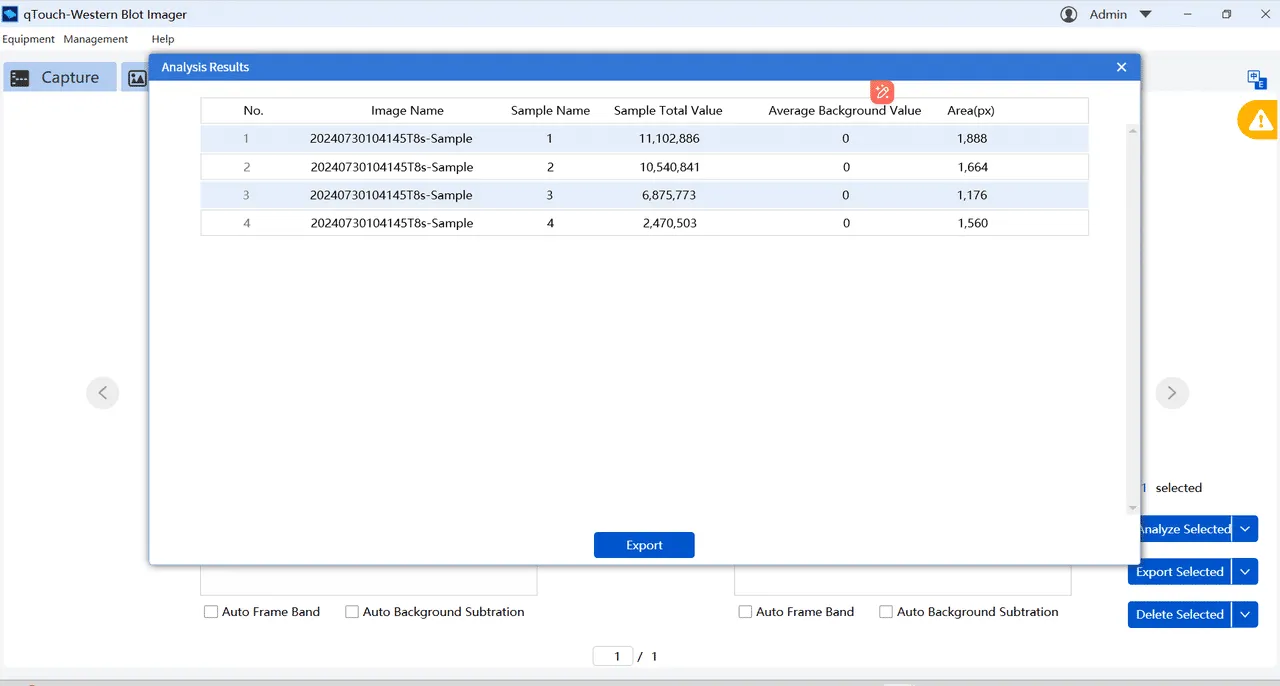Screen dimensions: 1280x686
Task: Click the Delete Selected button
Action: pos(1179,614)
